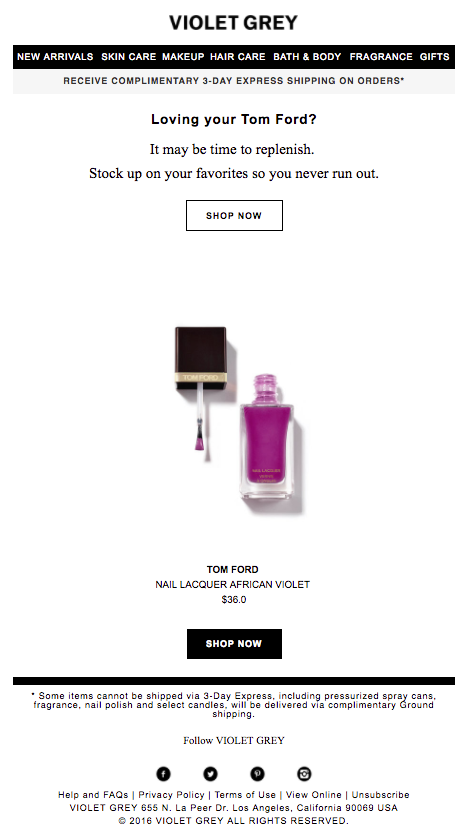Click the white outlined Shop Now button
This screenshot has width=474, height=836.
[234, 215]
